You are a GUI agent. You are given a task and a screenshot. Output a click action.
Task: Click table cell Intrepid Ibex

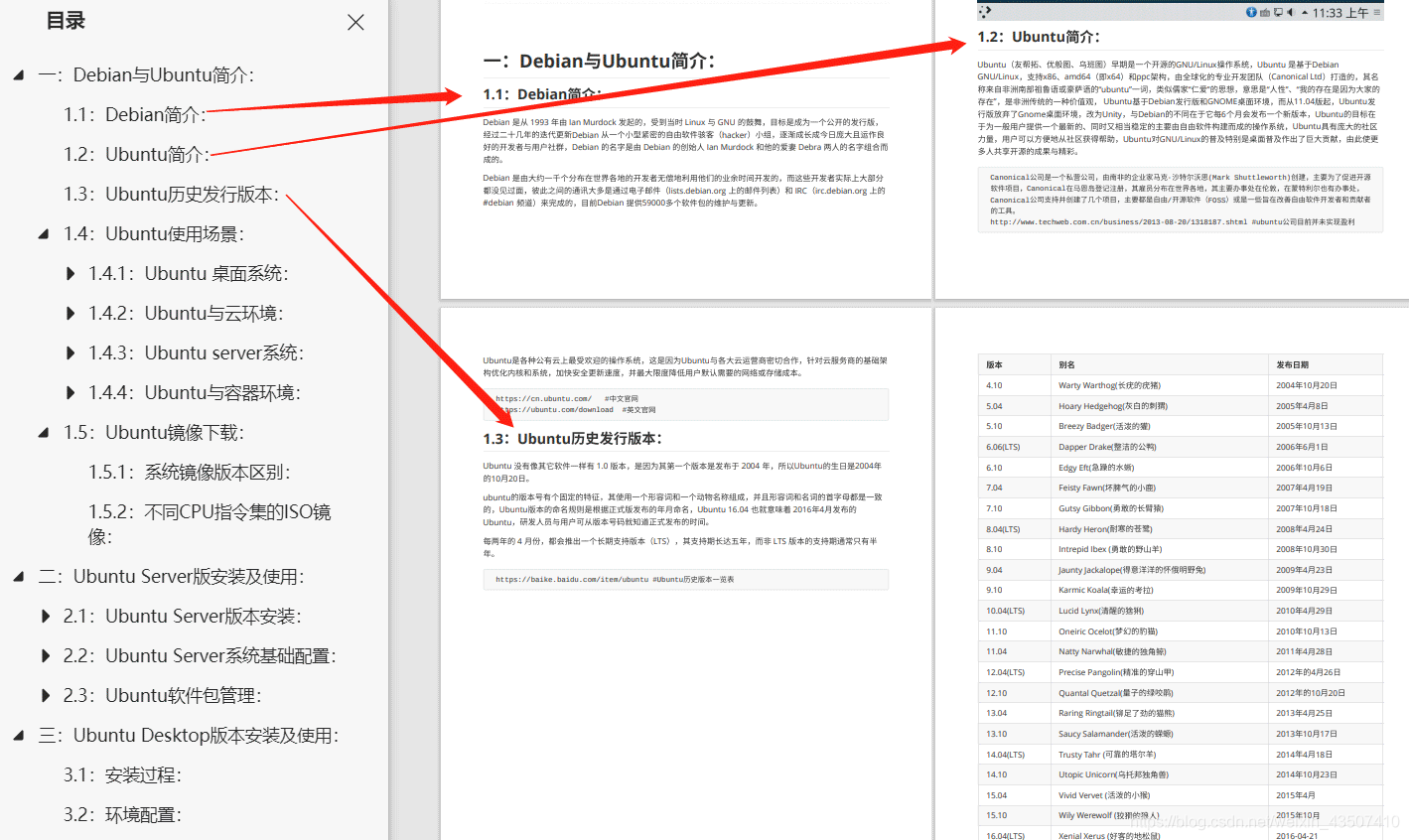click(1110, 549)
